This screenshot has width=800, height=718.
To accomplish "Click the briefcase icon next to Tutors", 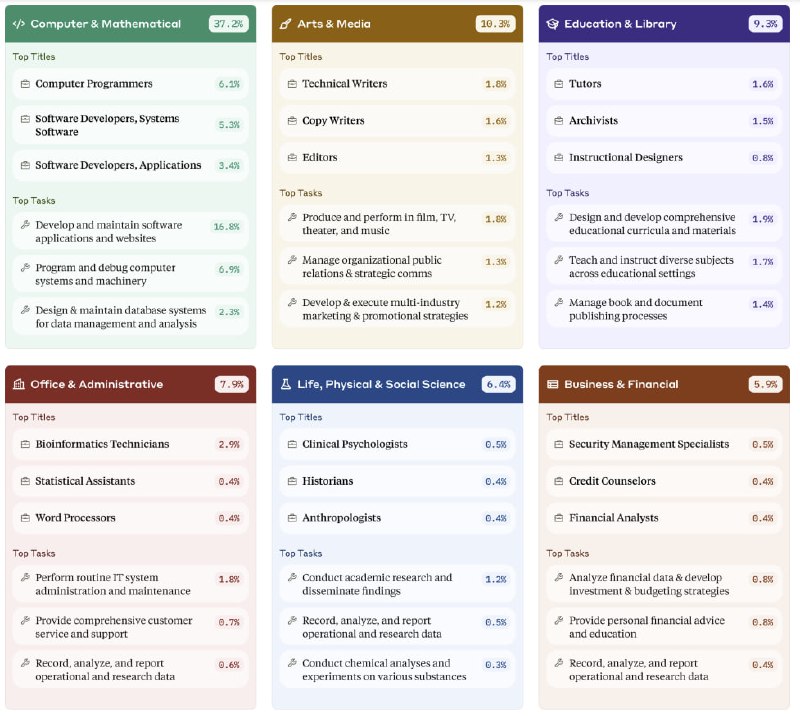I will coord(559,84).
